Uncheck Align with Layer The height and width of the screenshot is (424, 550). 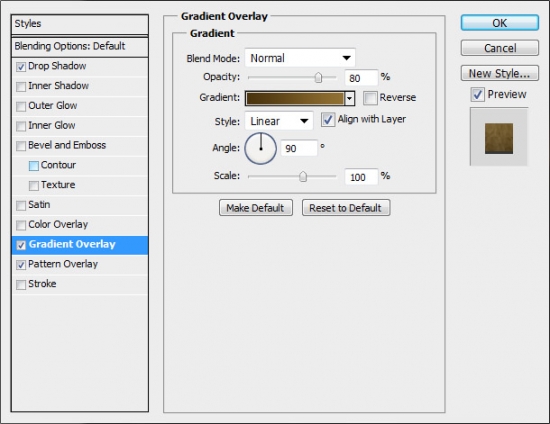pos(328,120)
